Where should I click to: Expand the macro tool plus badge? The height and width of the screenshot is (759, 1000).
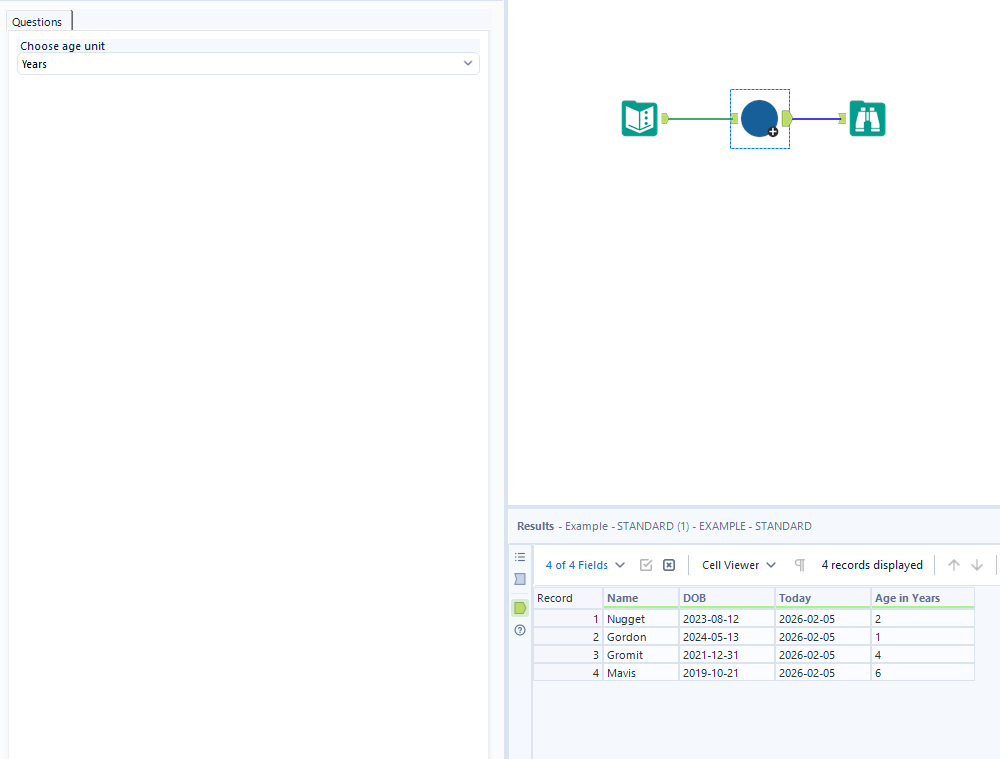pyautogui.click(x=772, y=132)
